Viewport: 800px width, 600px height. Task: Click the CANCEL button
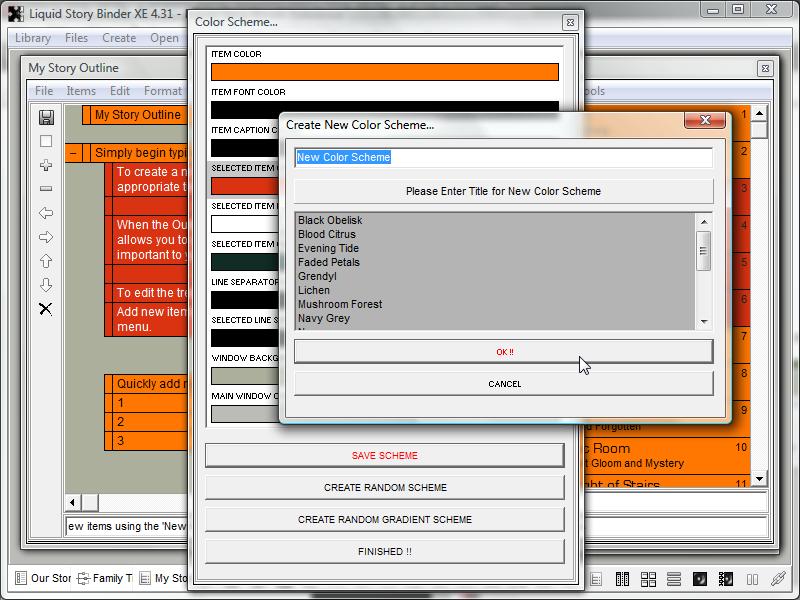pyautogui.click(x=504, y=384)
